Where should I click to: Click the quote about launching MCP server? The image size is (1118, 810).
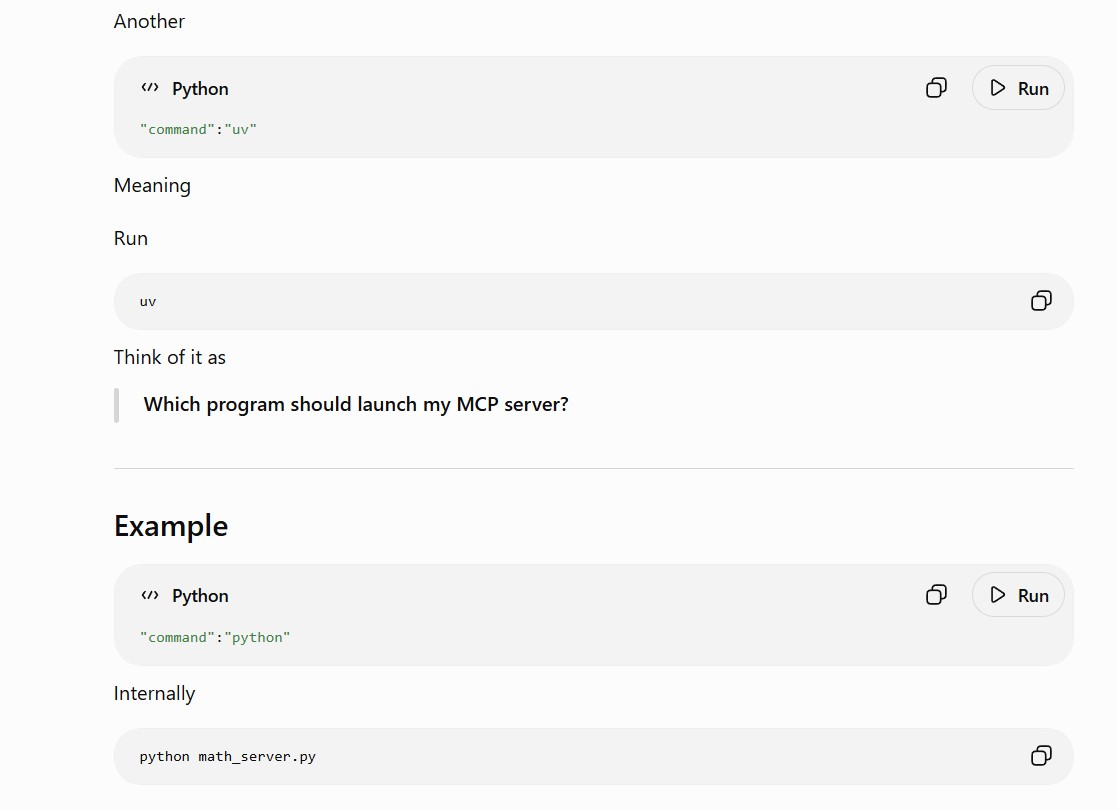pyautogui.click(x=356, y=404)
